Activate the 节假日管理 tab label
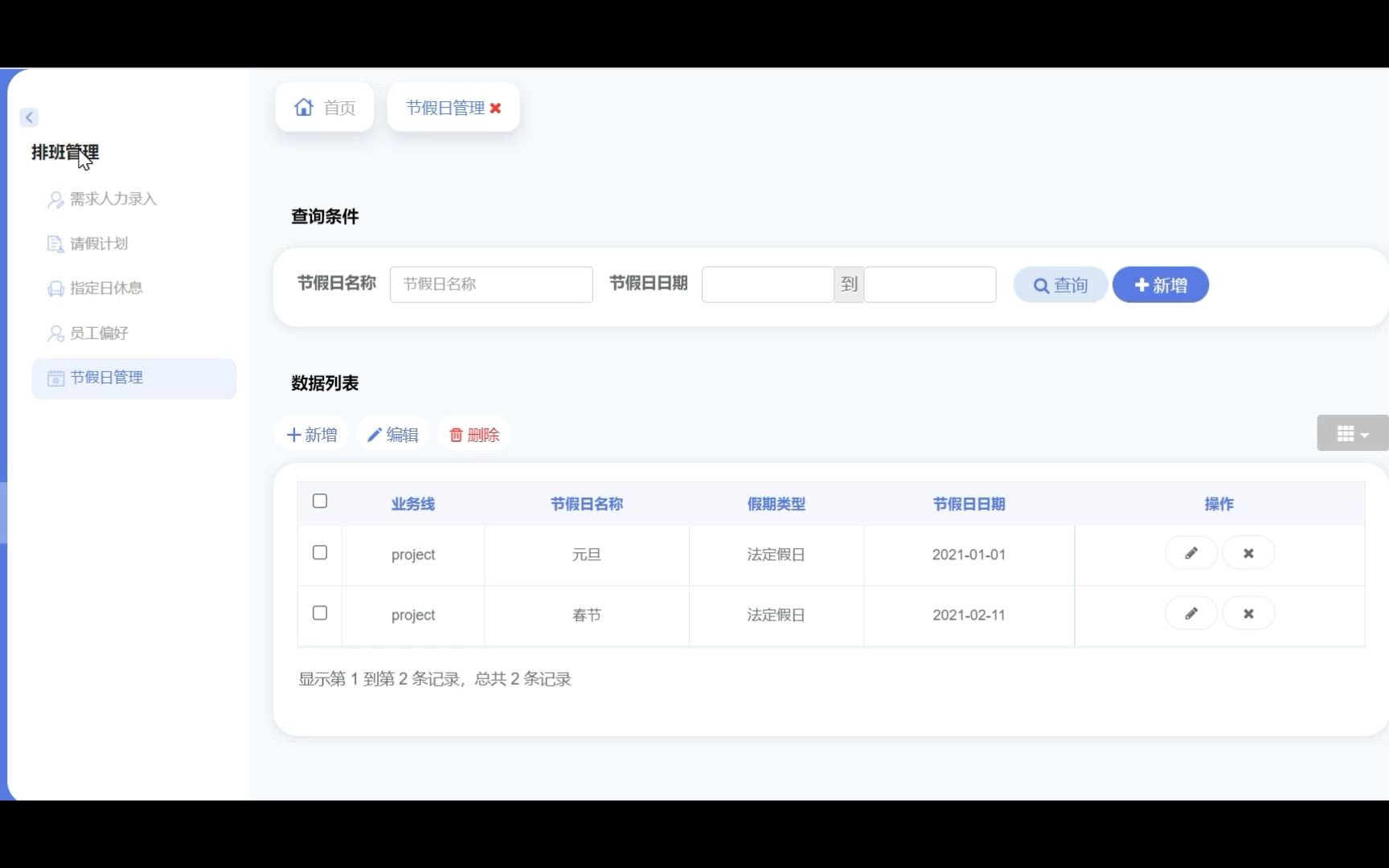 (445, 108)
